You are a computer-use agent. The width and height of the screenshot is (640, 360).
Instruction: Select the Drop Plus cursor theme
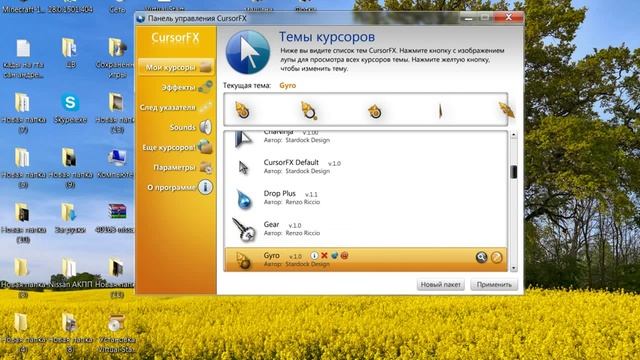pyautogui.click(x=366, y=198)
